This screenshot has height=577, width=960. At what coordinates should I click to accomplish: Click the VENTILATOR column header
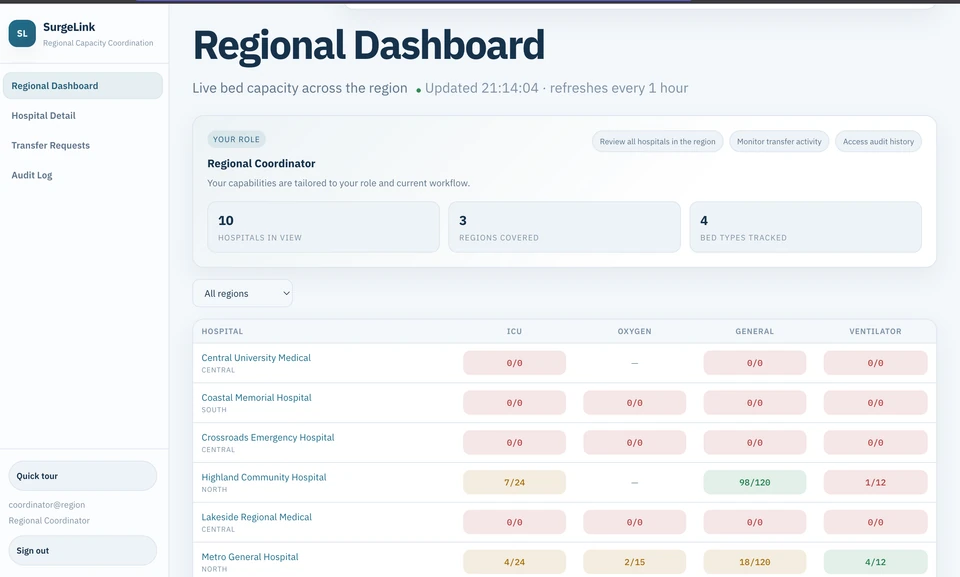(875, 331)
